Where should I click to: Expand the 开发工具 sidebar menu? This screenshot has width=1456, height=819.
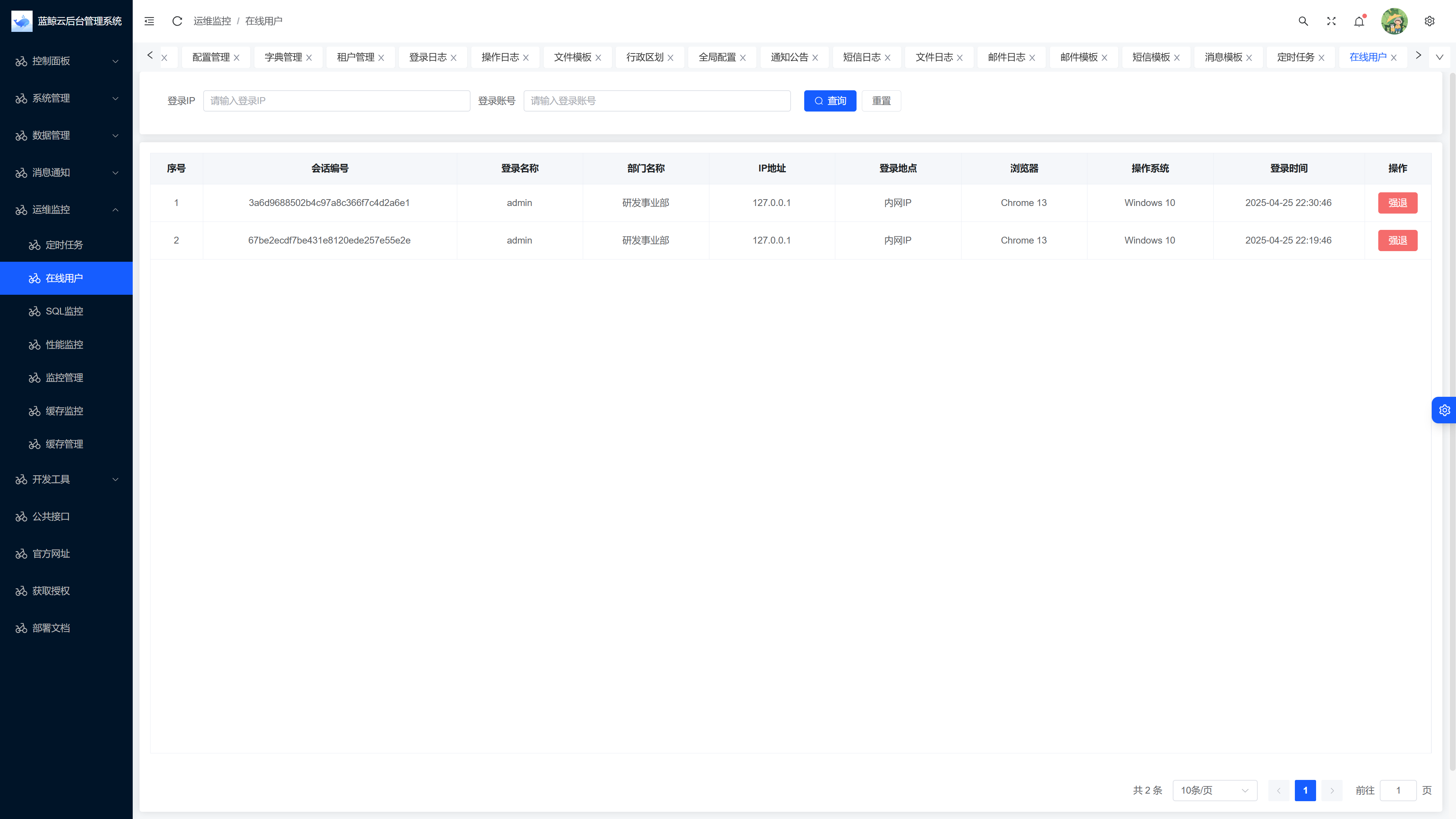[x=66, y=479]
